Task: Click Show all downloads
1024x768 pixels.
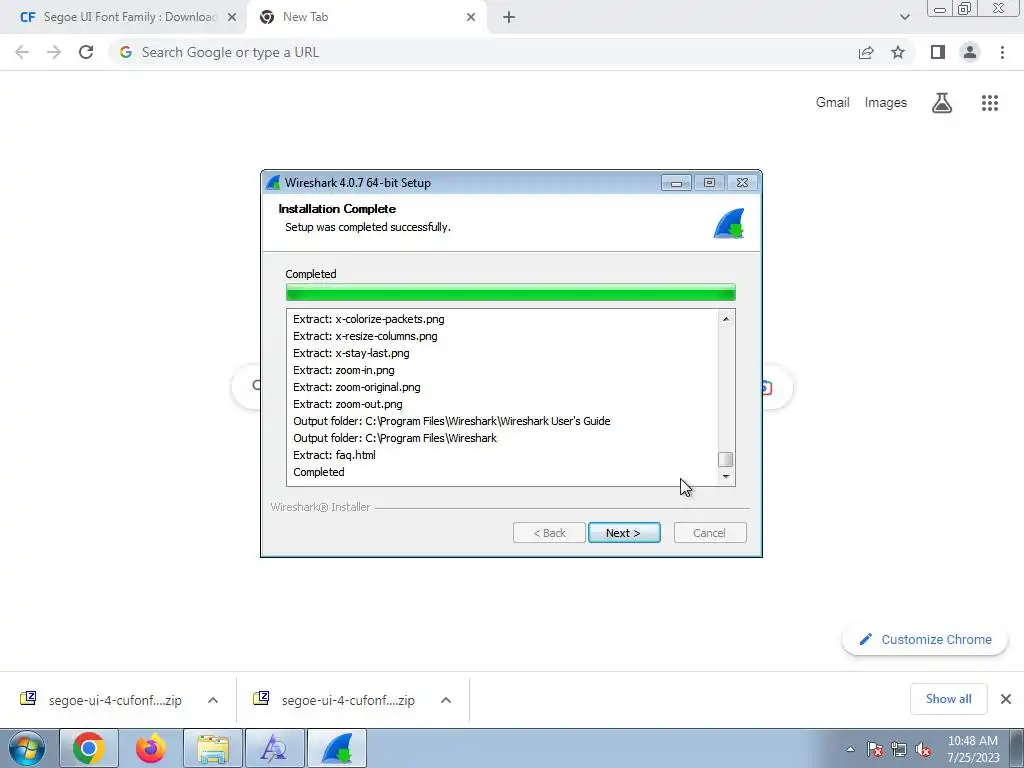Action: pos(948,699)
